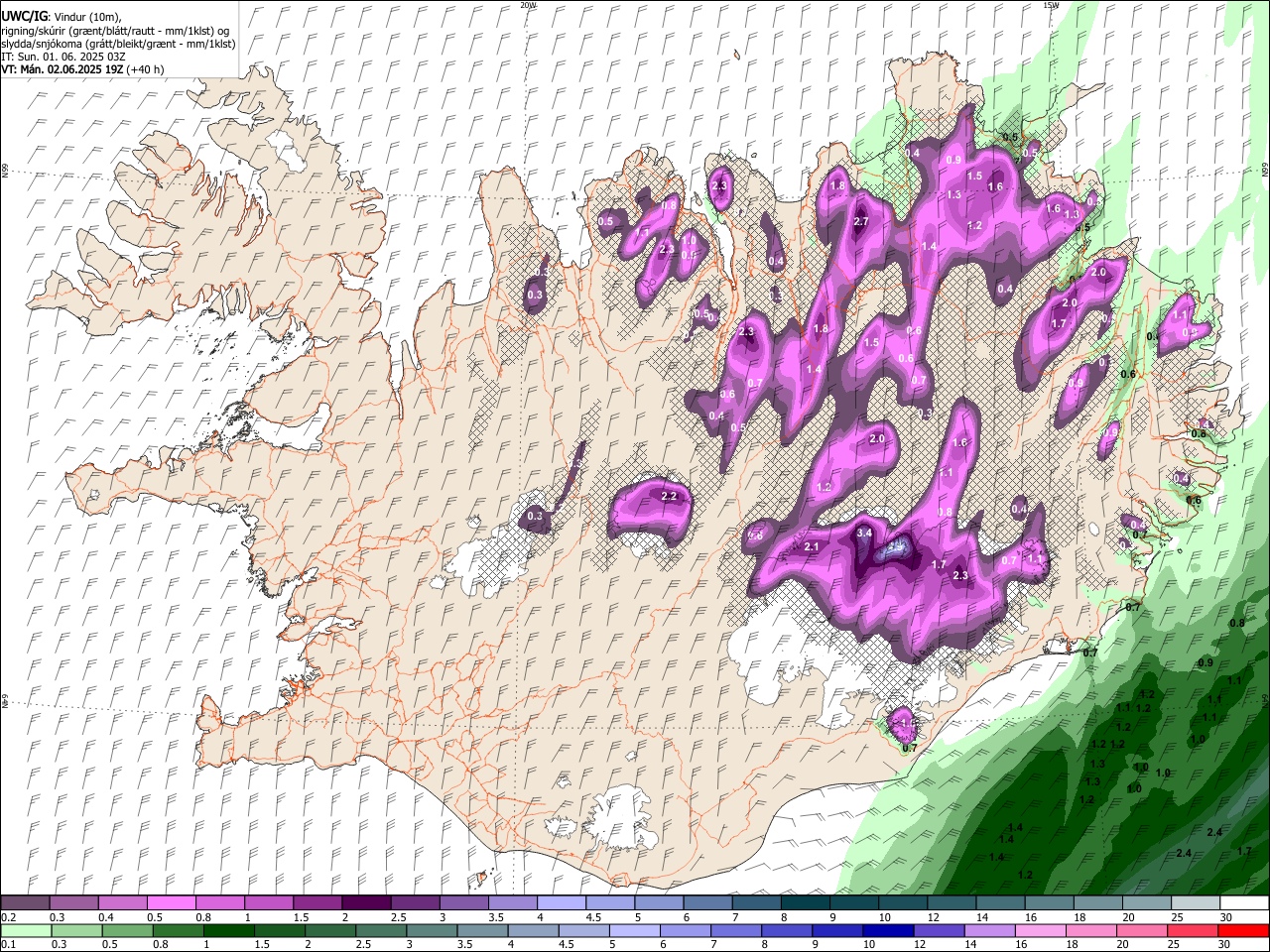The image size is (1270, 952).
Task: Click the '20W' longitude label
Action: pyautogui.click(x=528, y=5)
